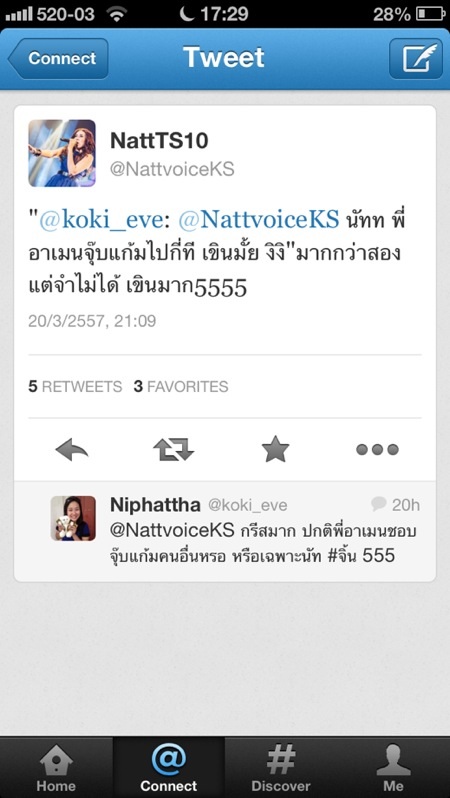This screenshot has width=450, height=798.
Task: Open the NattTS10 account name
Action: point(159,141)
